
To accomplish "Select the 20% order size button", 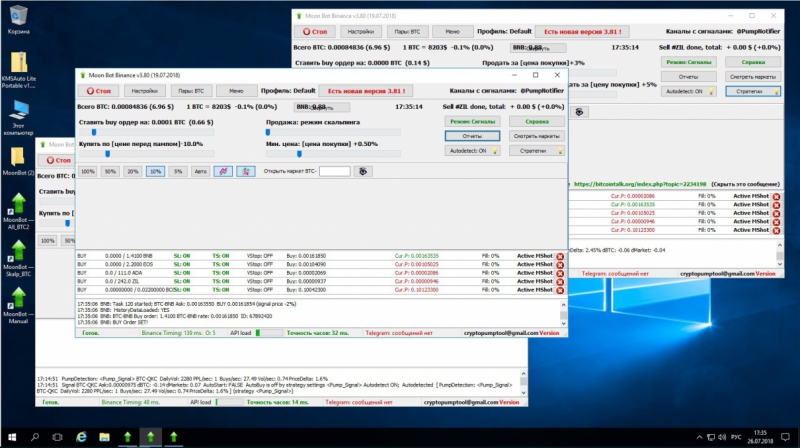I will (133, 171).
